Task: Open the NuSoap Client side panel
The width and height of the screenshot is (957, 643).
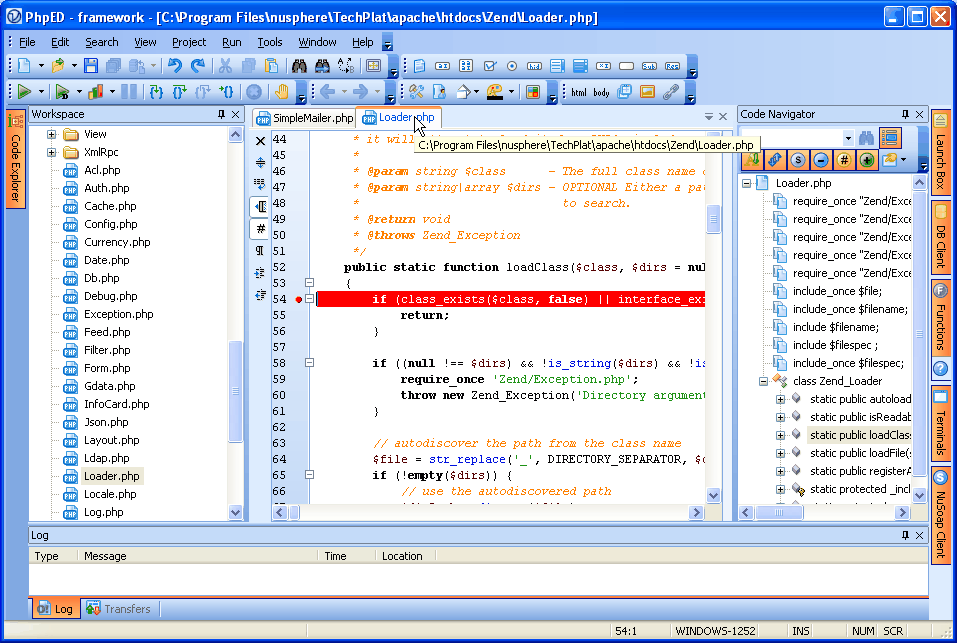Action: (941, 515)
